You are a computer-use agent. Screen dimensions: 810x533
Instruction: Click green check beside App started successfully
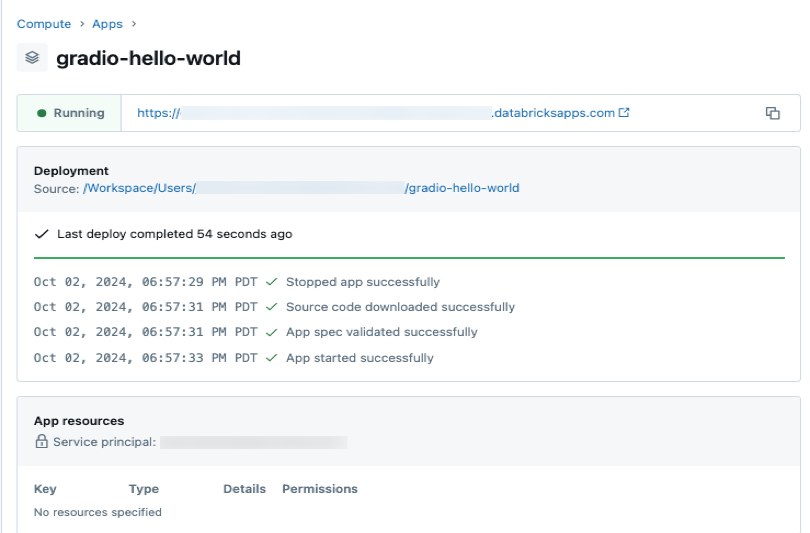271,358
